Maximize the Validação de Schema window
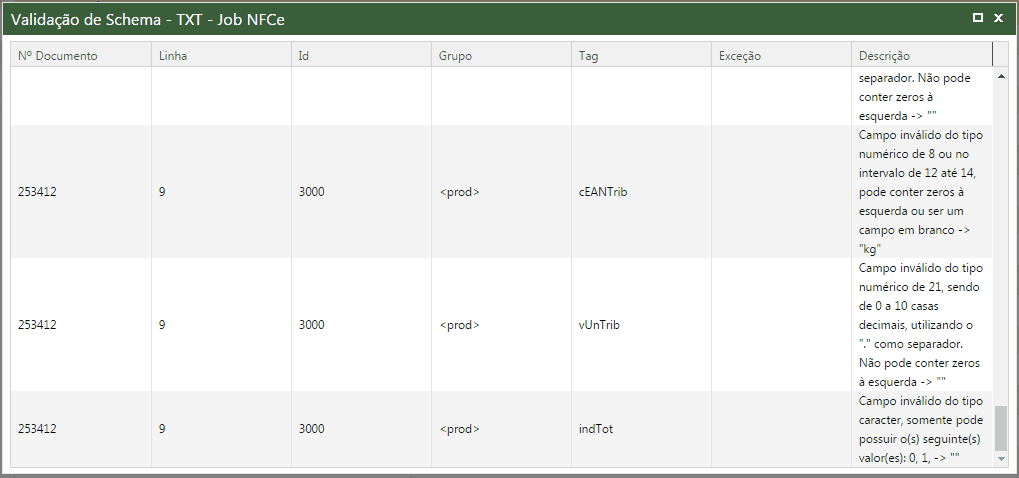The height and width of the screenshot is (478, 1019). (x=978, y=17)
